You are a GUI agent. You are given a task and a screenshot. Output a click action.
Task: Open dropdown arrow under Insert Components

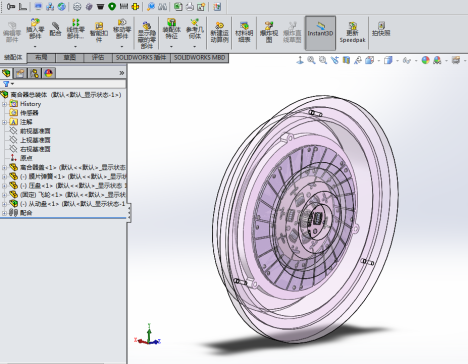pos(35,46)
